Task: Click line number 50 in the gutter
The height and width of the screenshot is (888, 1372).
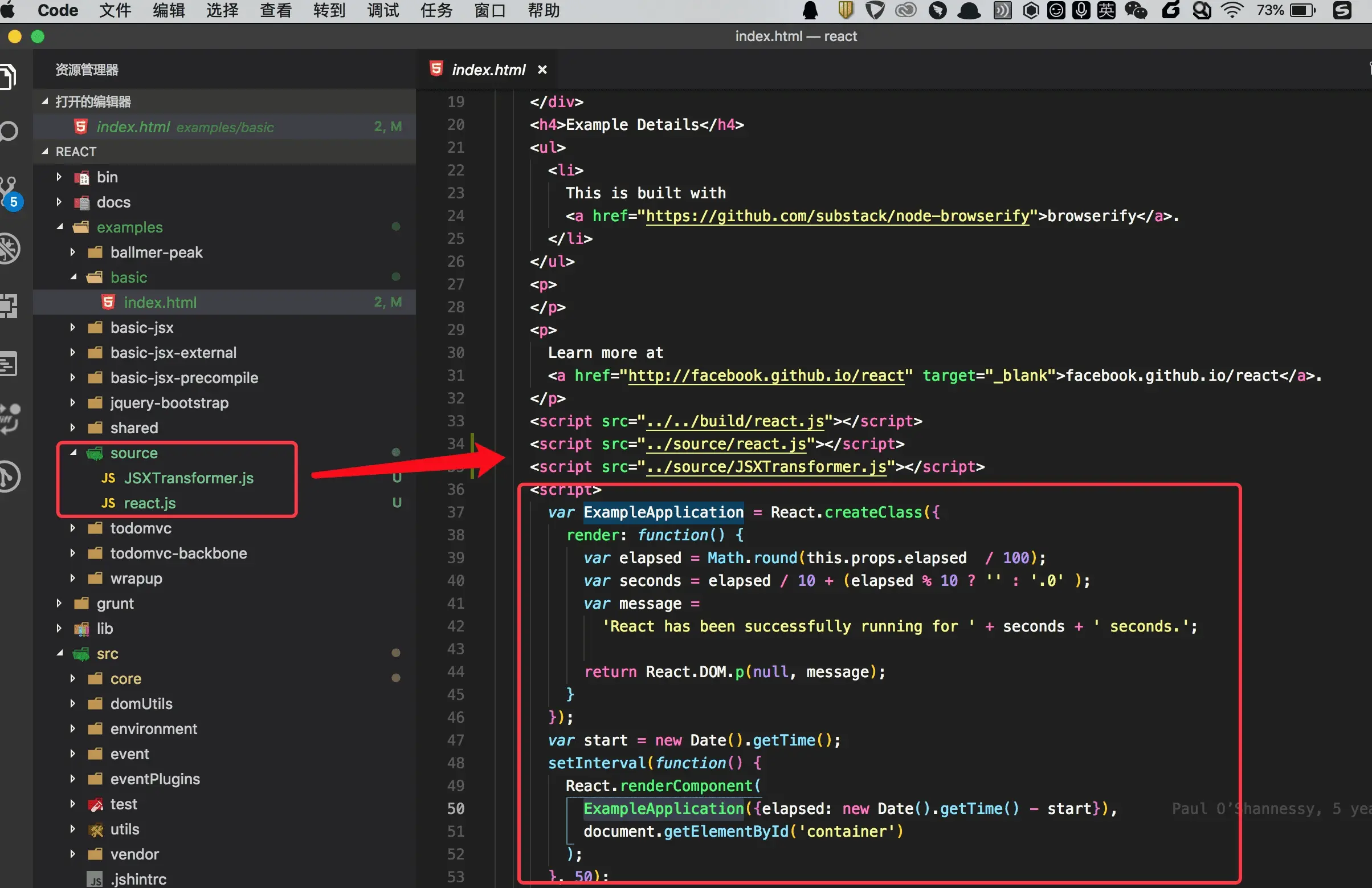Action: click(x=455, y=808)
